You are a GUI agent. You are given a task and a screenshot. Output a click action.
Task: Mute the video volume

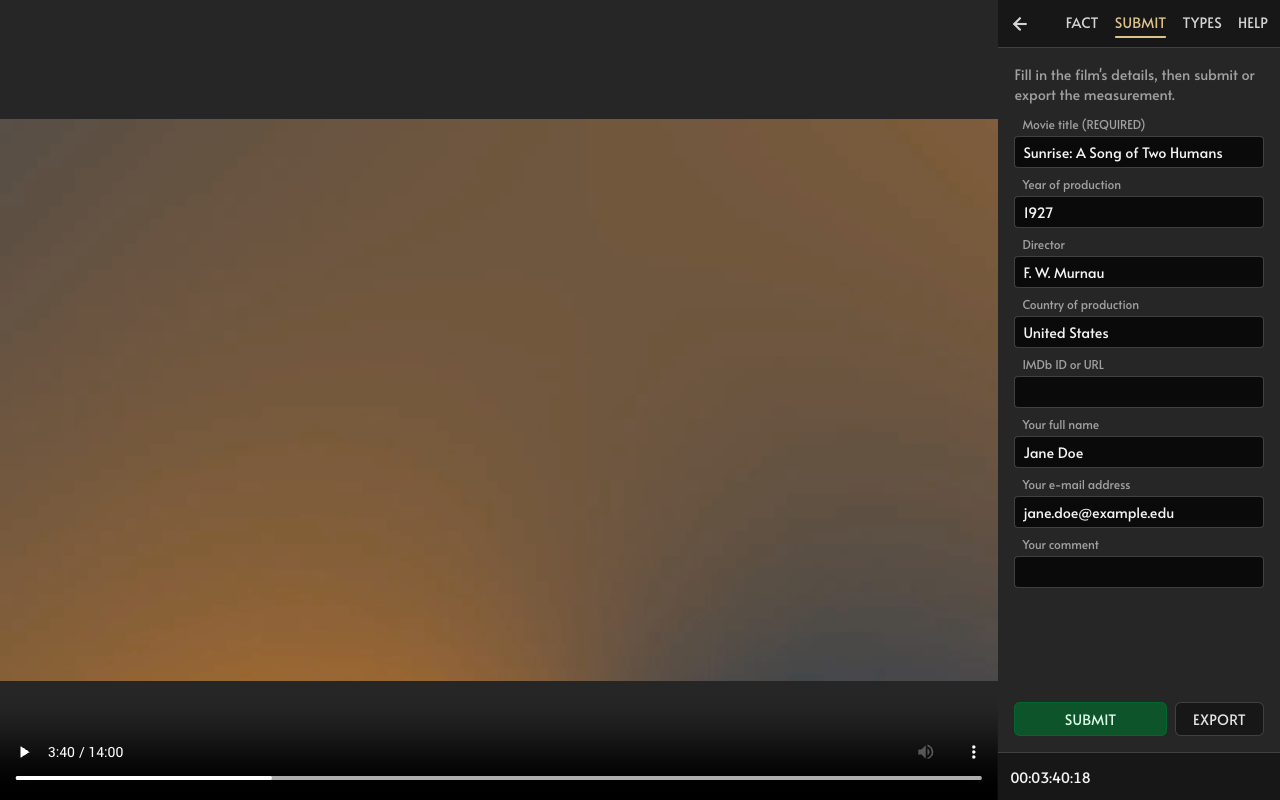click(x=926, y=752)
